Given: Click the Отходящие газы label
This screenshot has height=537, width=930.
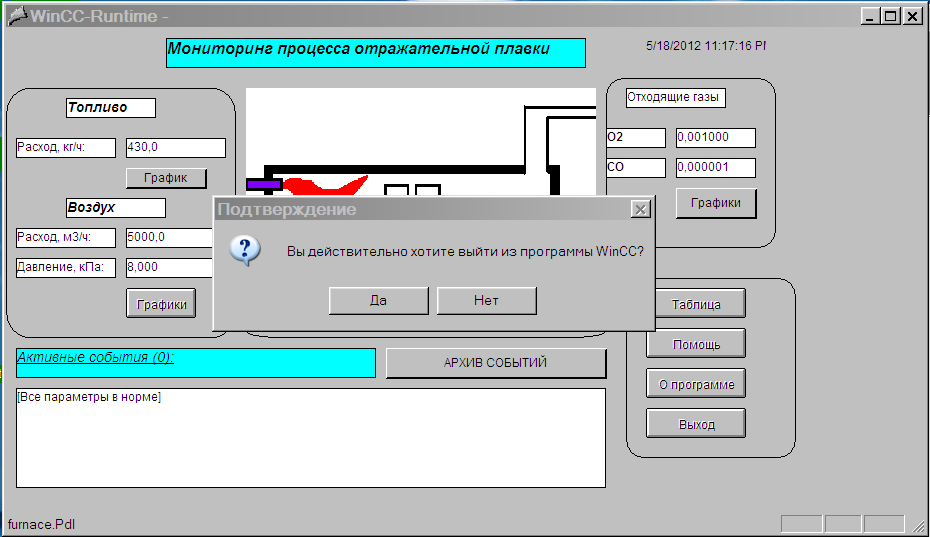Looking at the screenshot, I should click(676, 98).
